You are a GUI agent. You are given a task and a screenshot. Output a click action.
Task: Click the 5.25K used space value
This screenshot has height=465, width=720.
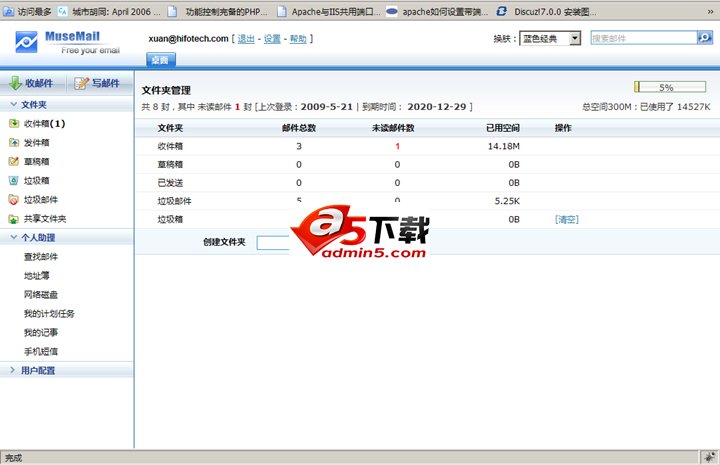coord(507,201)
